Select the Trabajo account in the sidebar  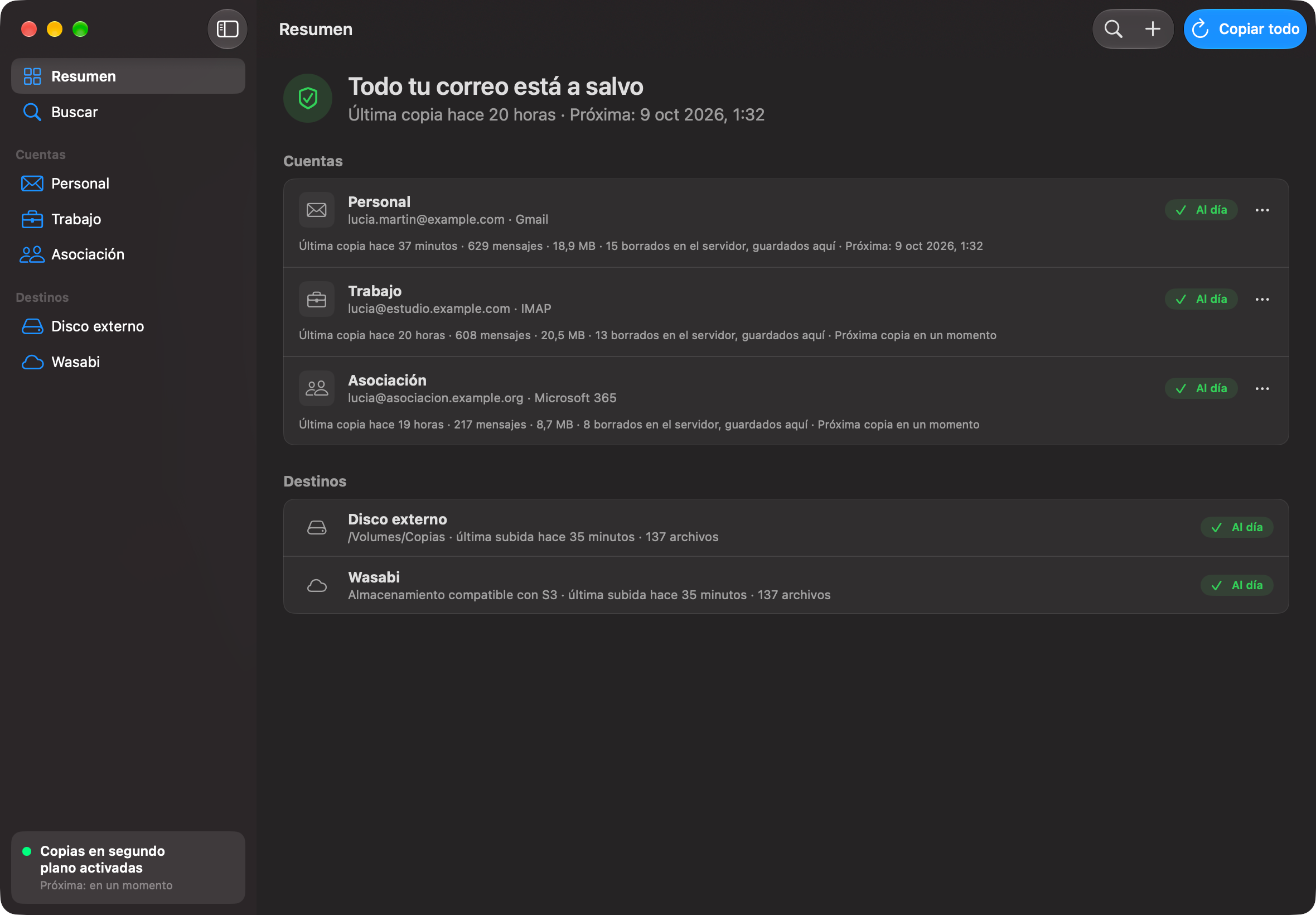[x=128, y=219]
